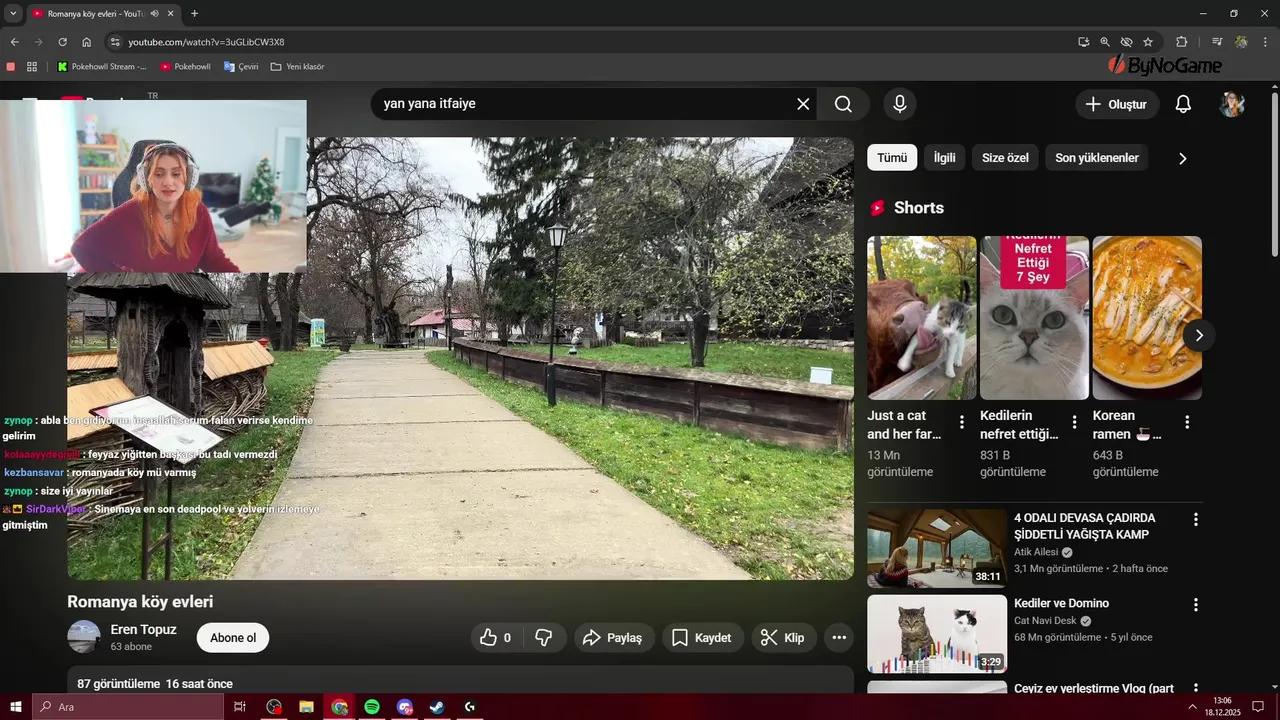Advance the Shorts shelf with next arrow
The width and height of the screenshot is (1280, 720).
[x=1199, y=335]
